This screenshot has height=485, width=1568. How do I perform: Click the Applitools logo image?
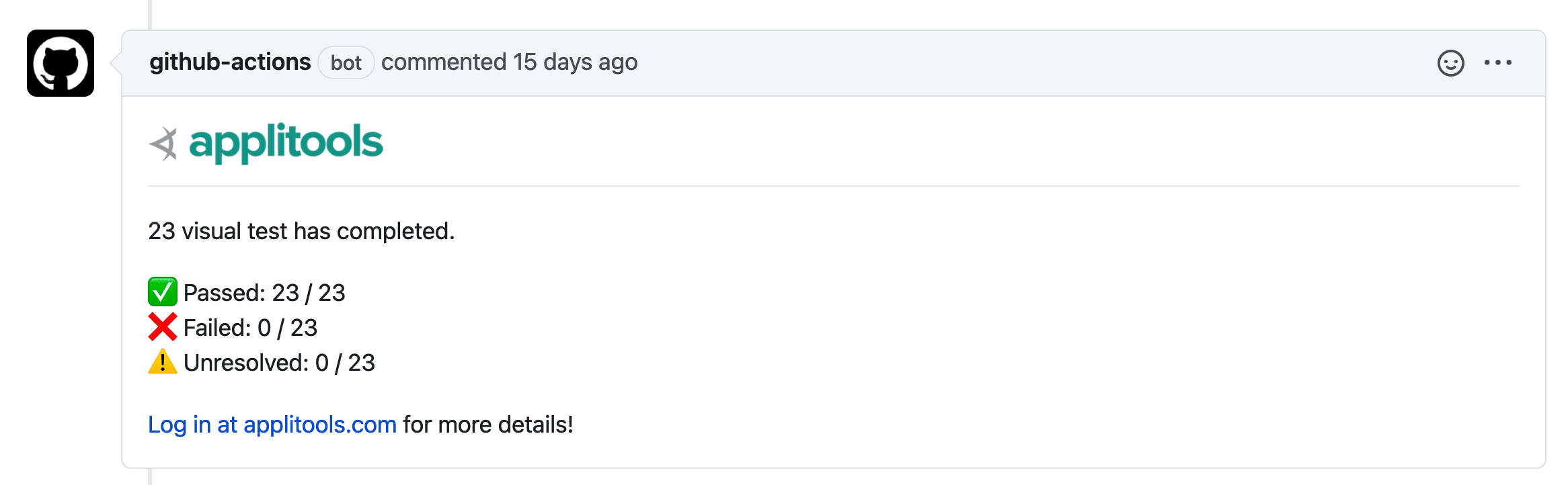click(266, 143)
